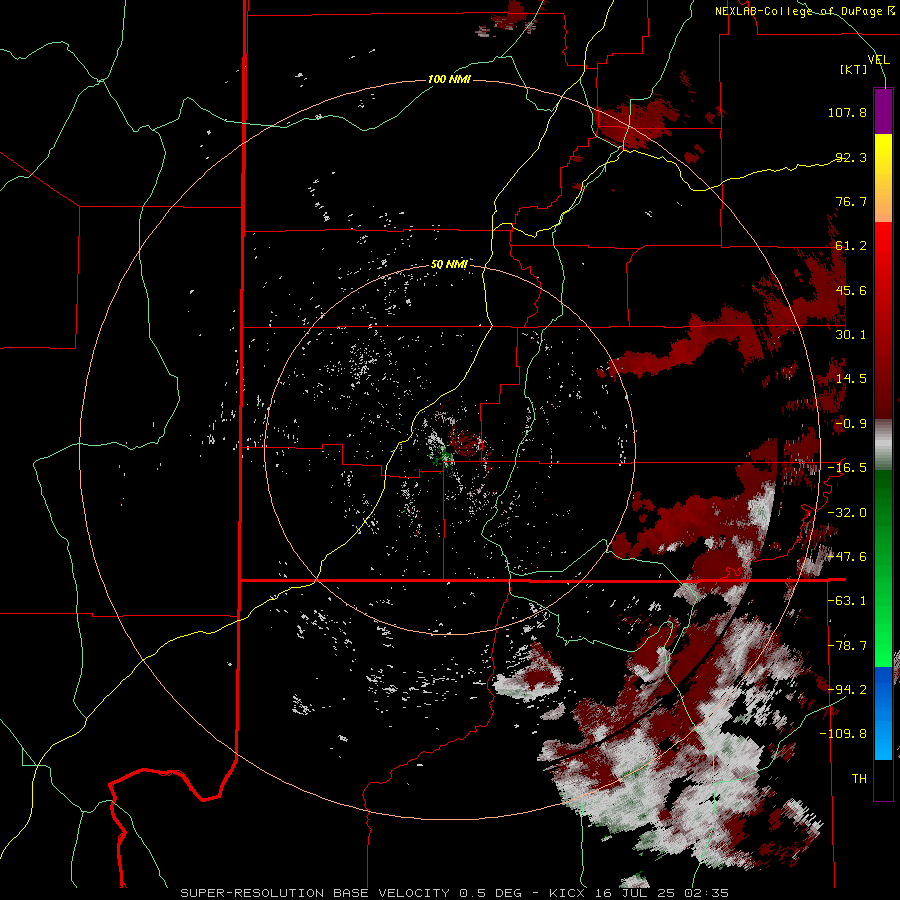Click the TH legend label
The image size is (900, 900).
[859, 779]
